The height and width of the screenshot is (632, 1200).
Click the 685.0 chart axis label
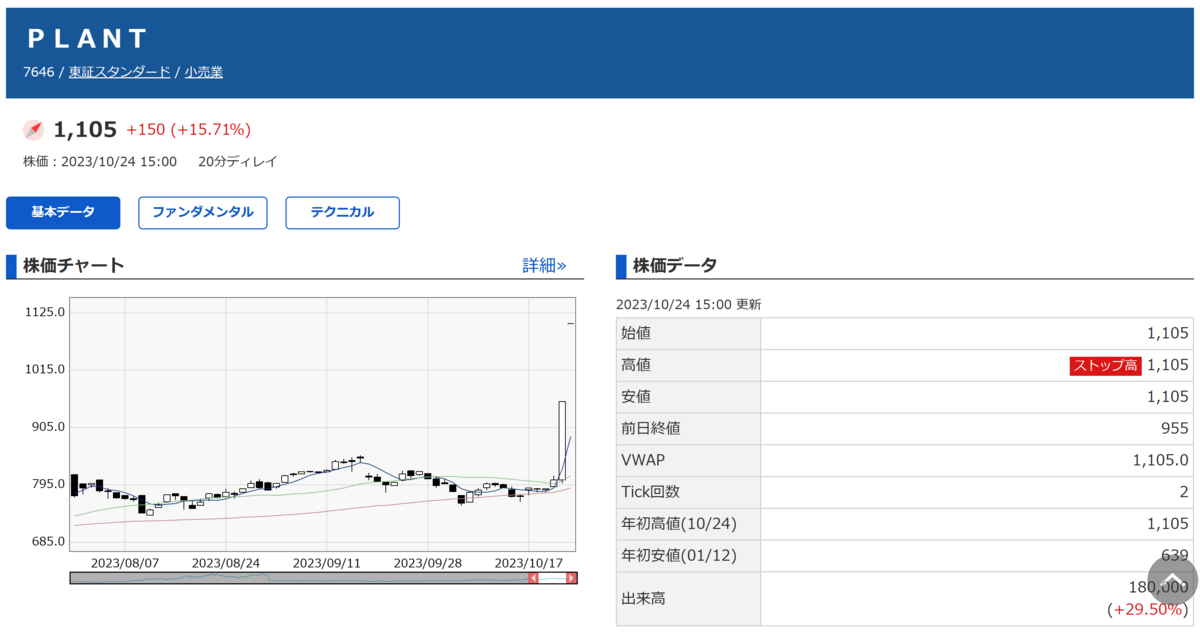pos(48,542)
